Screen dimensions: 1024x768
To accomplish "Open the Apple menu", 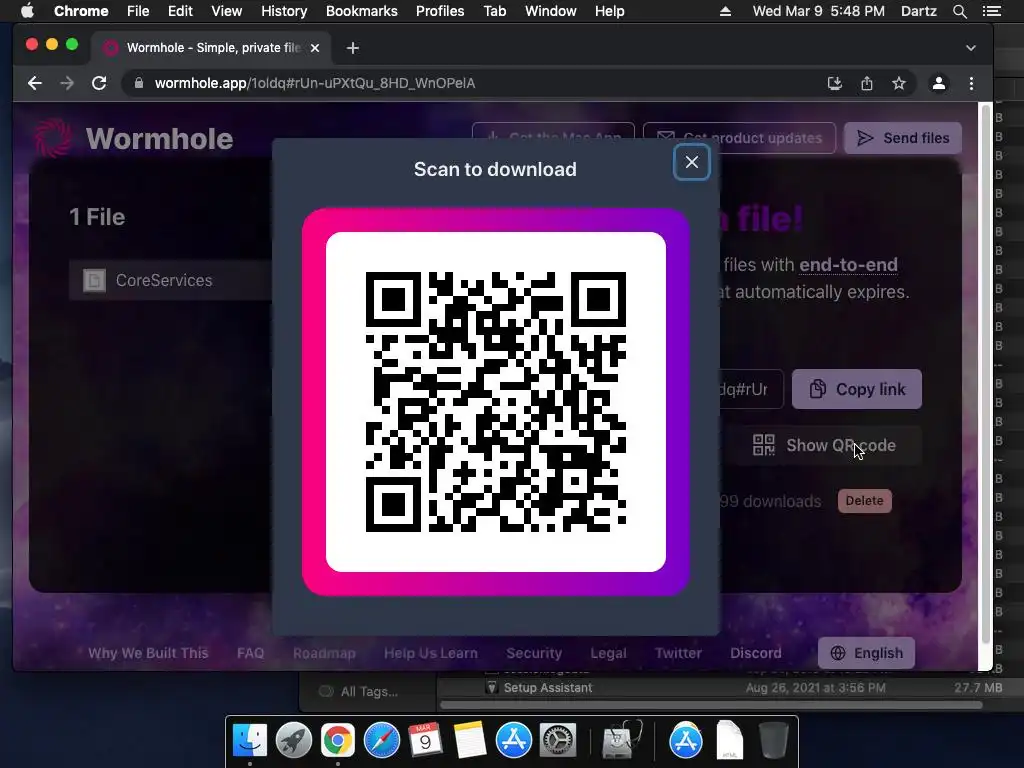I will tap(27, 11).
